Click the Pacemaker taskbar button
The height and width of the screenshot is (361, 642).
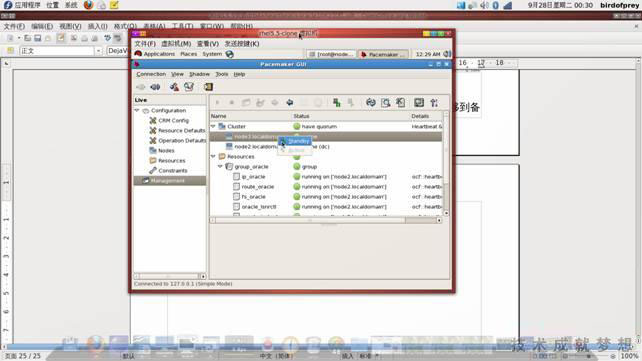pos(383,54)
